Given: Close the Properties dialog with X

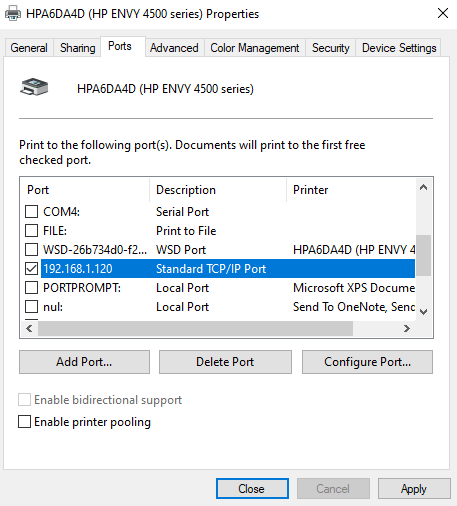Looking at the screenshot, I should pos(443,13).
